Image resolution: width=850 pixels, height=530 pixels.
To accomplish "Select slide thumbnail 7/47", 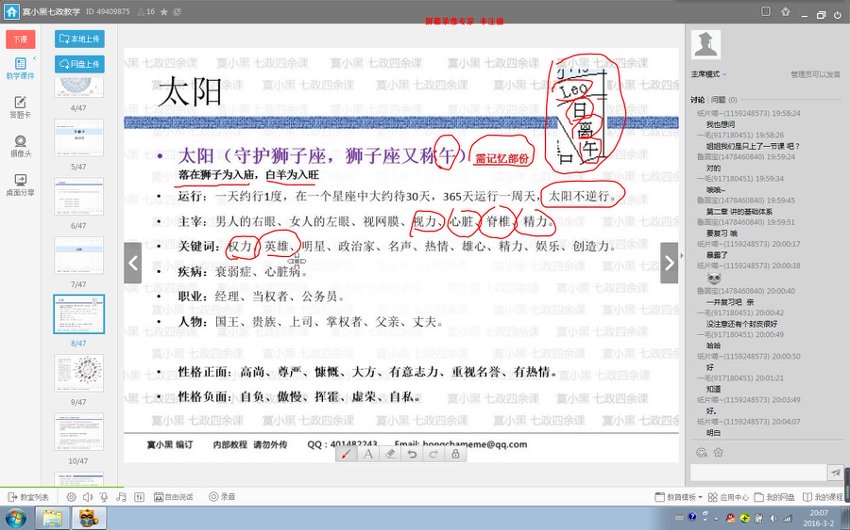I will [79, 255].
